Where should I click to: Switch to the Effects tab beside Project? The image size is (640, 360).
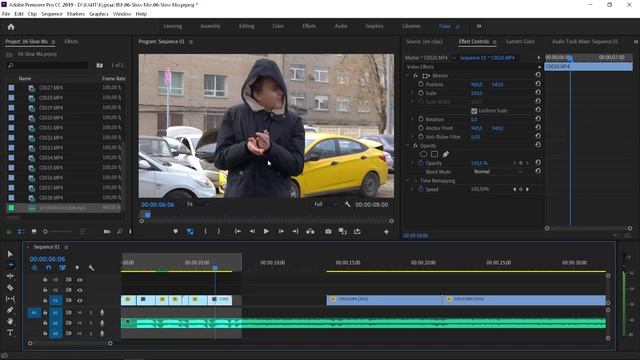[71, 41]
